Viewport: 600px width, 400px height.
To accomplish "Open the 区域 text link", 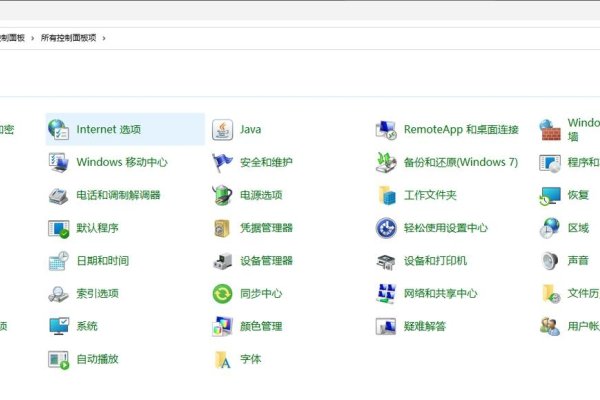I will click(578, 228).
